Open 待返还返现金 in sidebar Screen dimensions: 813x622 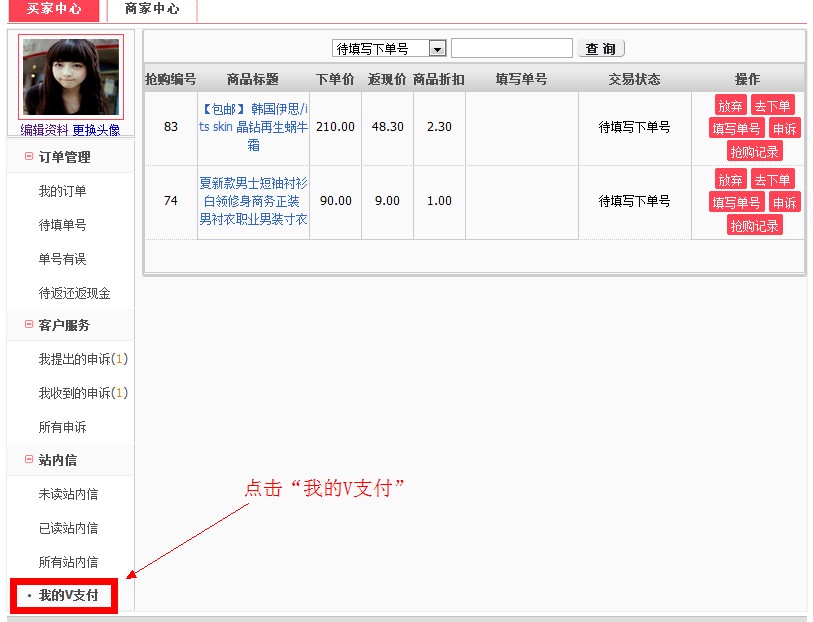[75, 293]
